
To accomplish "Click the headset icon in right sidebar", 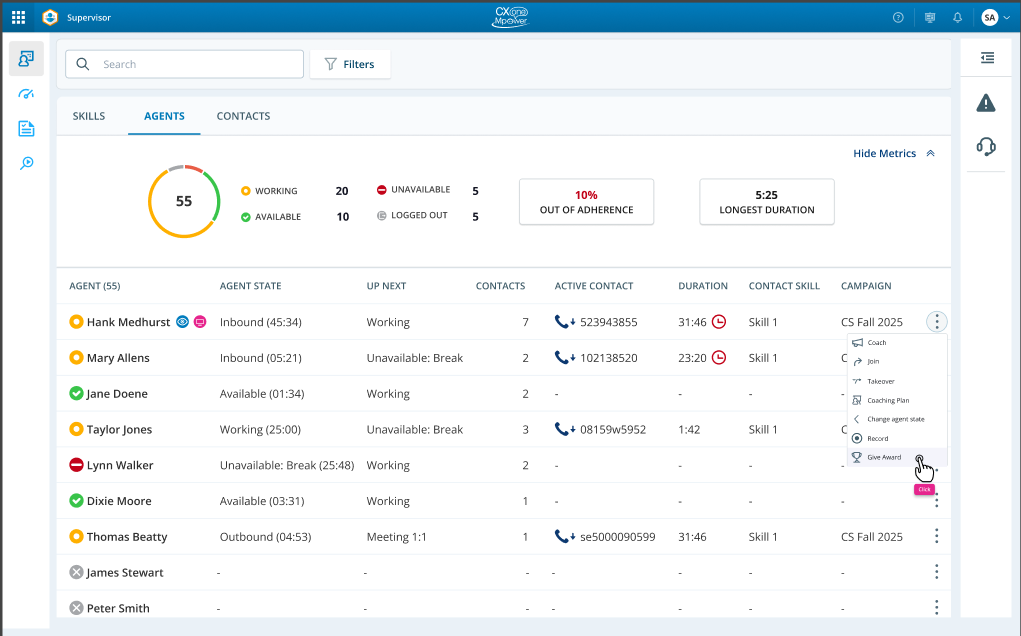I will (986, 147).
